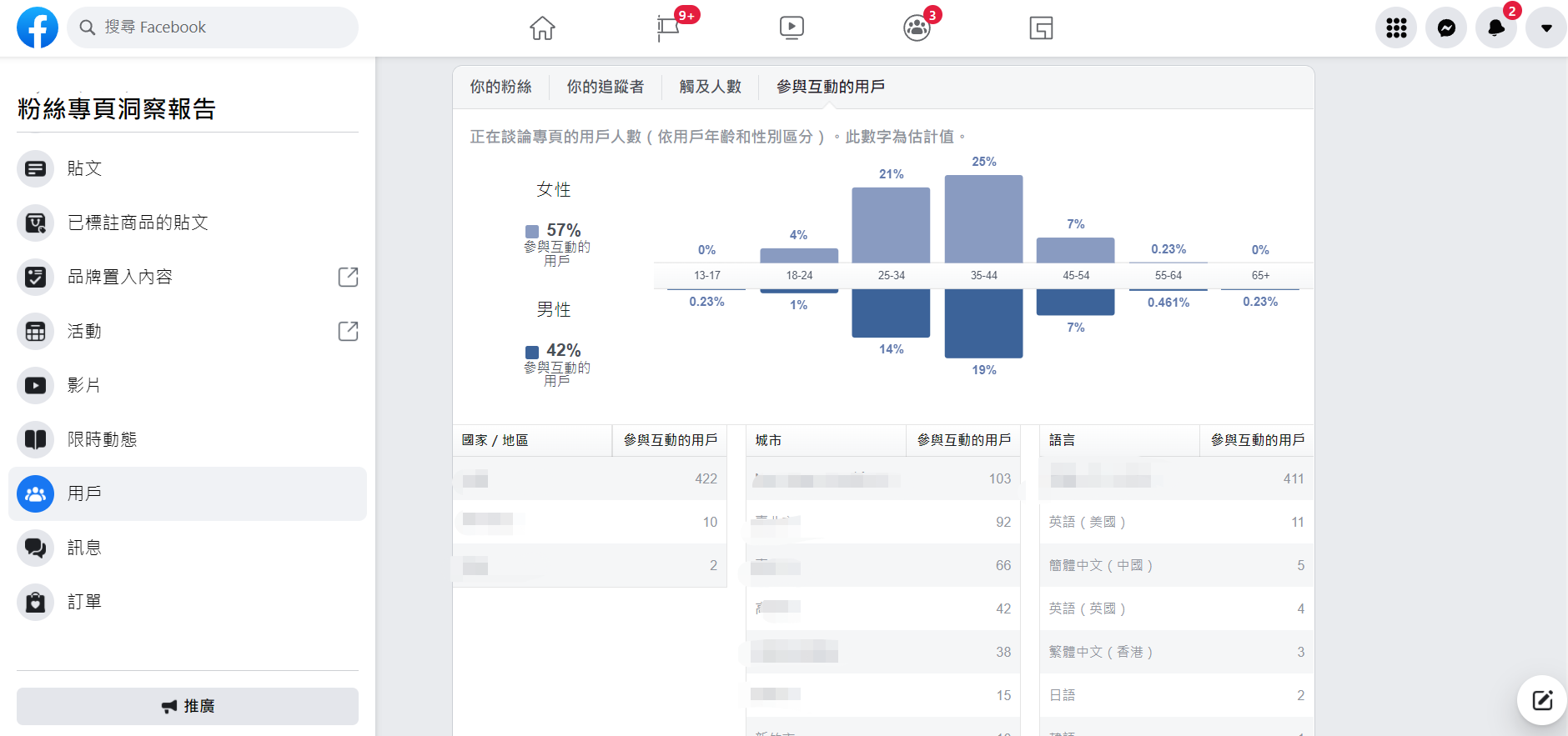
Task: Select 貼文 in the sidebar
Action: [188, 168]
